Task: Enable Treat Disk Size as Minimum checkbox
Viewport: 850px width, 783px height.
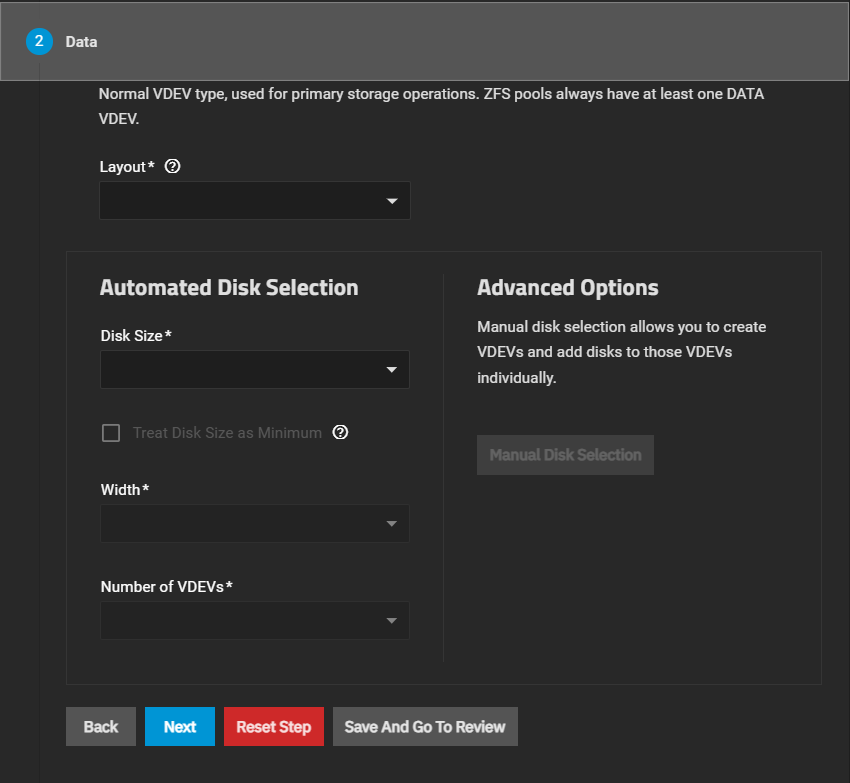Action: pyautogui.click(x=111, y=433)
